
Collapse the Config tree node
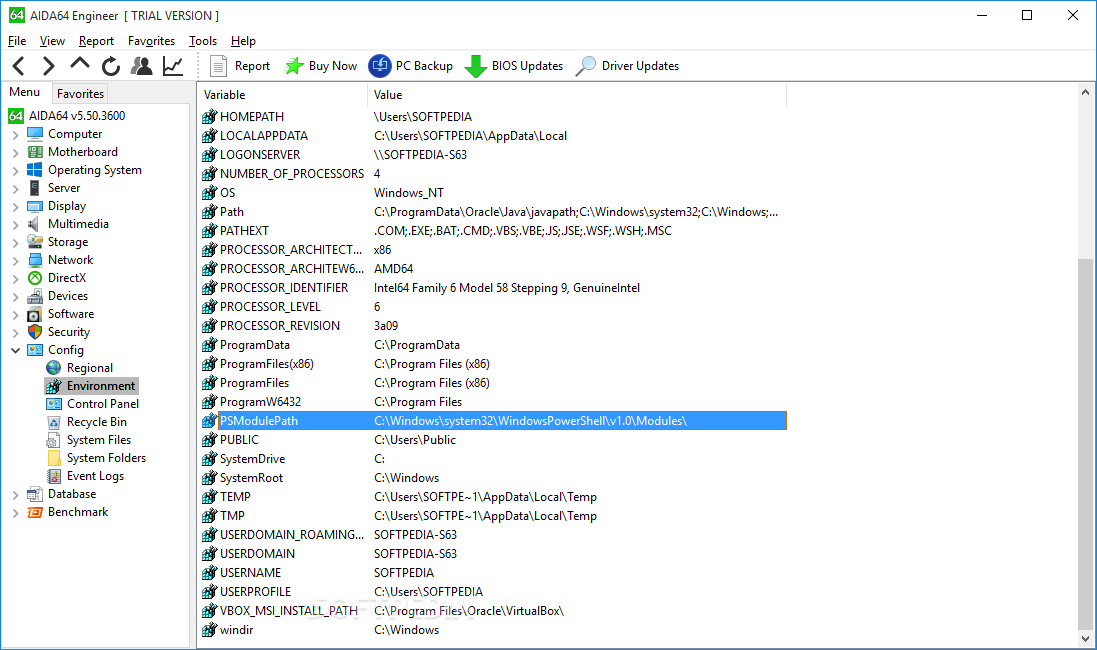15,351
